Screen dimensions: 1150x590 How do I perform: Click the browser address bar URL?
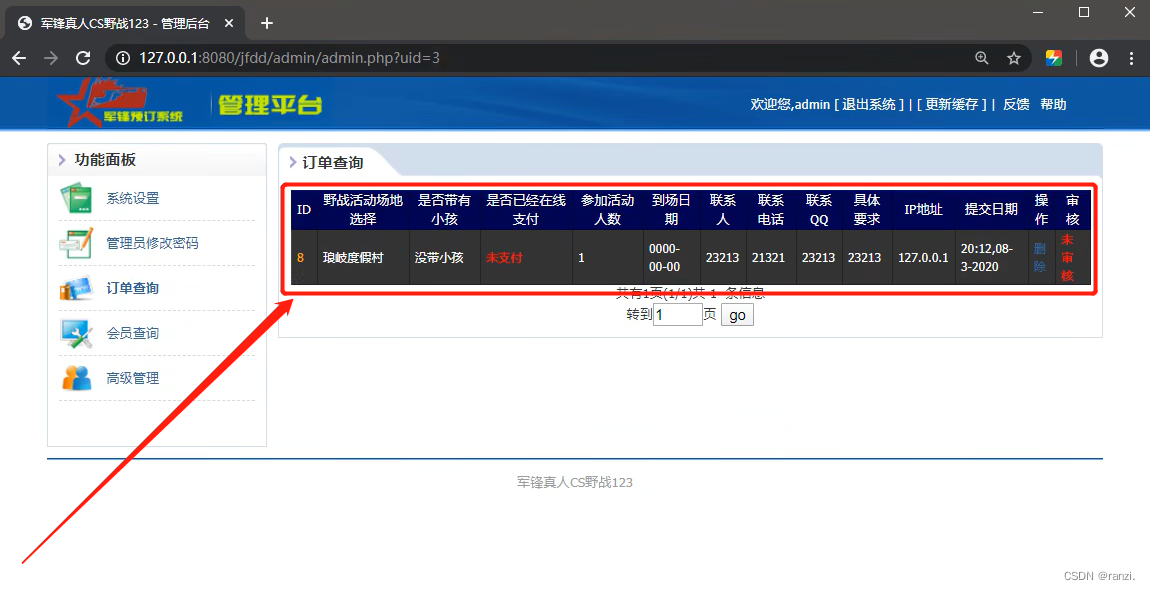290,58
